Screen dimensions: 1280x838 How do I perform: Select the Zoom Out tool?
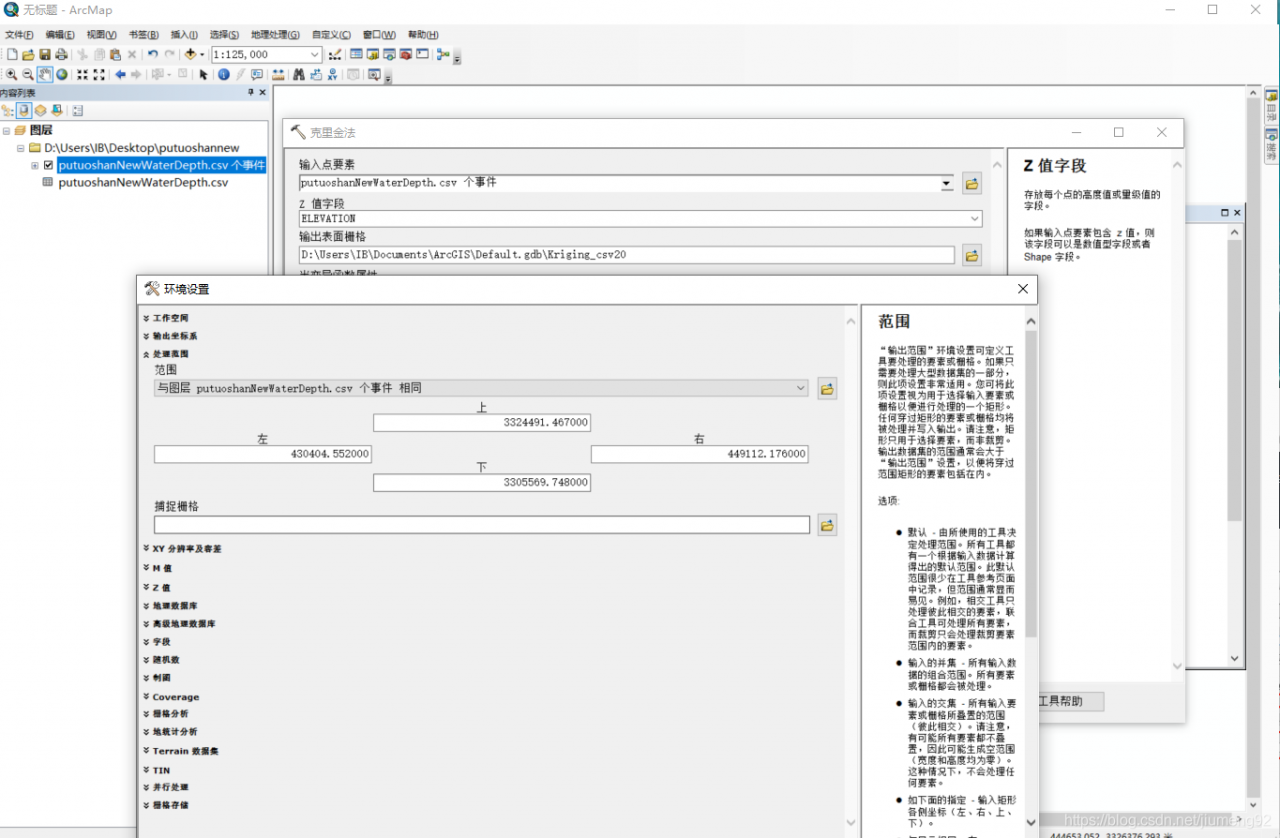coord(28,75)
